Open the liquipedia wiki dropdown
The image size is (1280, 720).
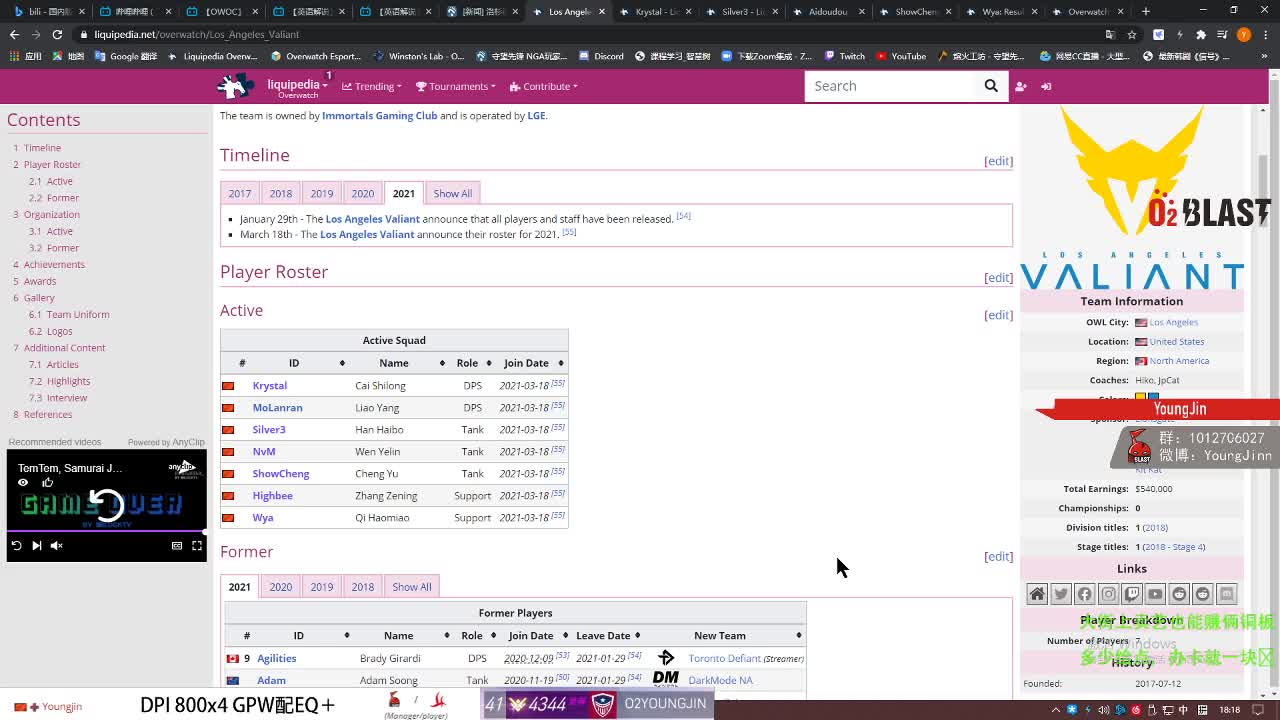[x=297, y=86]
